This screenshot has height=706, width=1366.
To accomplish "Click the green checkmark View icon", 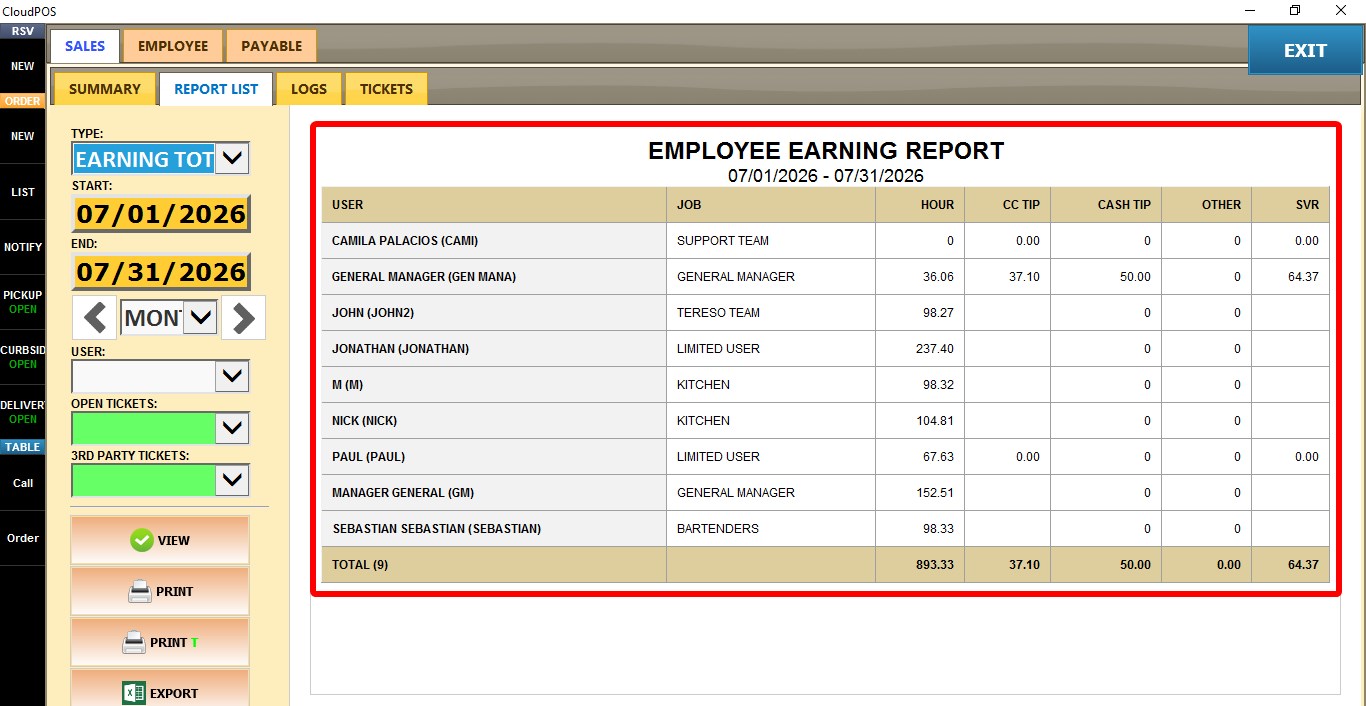I will click(x=142, y=540).
